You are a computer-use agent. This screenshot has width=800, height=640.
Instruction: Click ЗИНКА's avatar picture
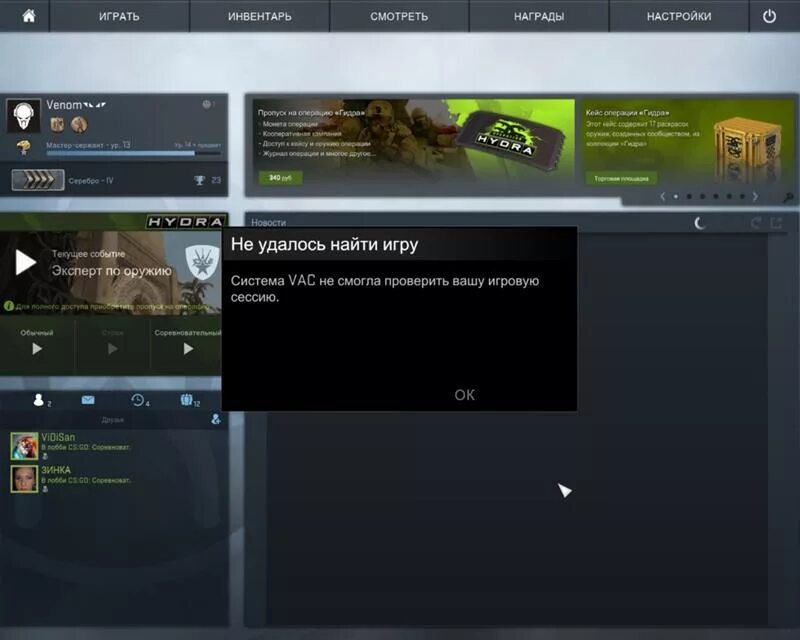pos(24,479)
